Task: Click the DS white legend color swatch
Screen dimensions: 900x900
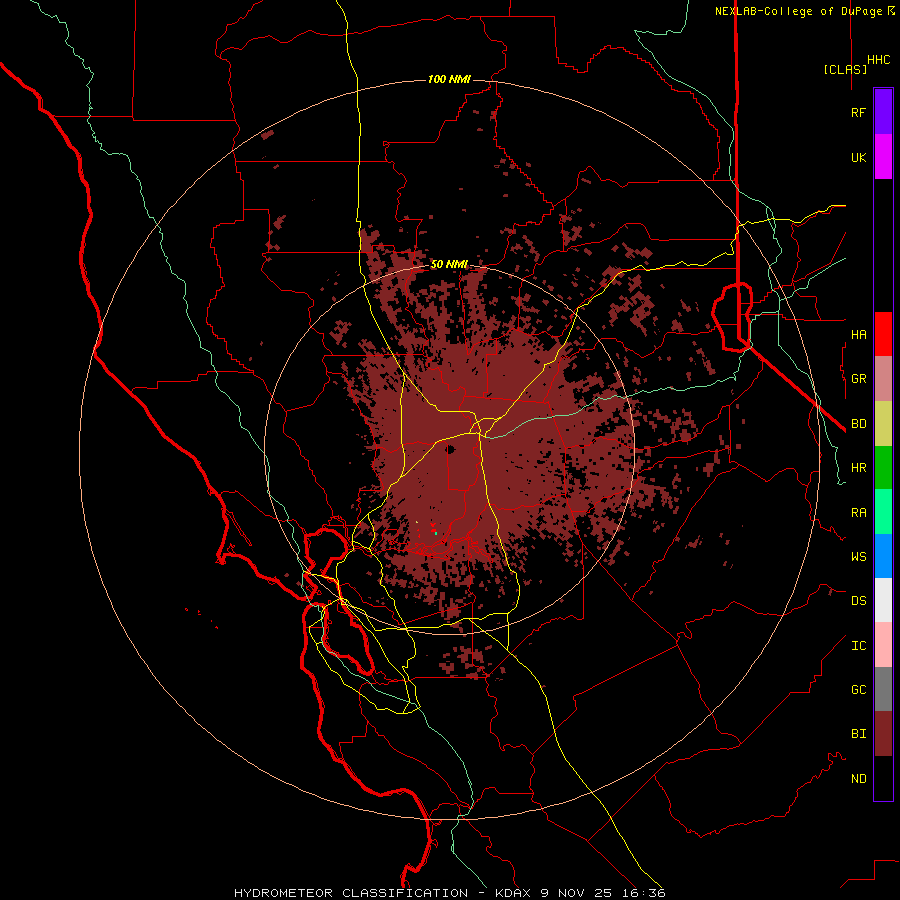Action: tap(883, 600)
